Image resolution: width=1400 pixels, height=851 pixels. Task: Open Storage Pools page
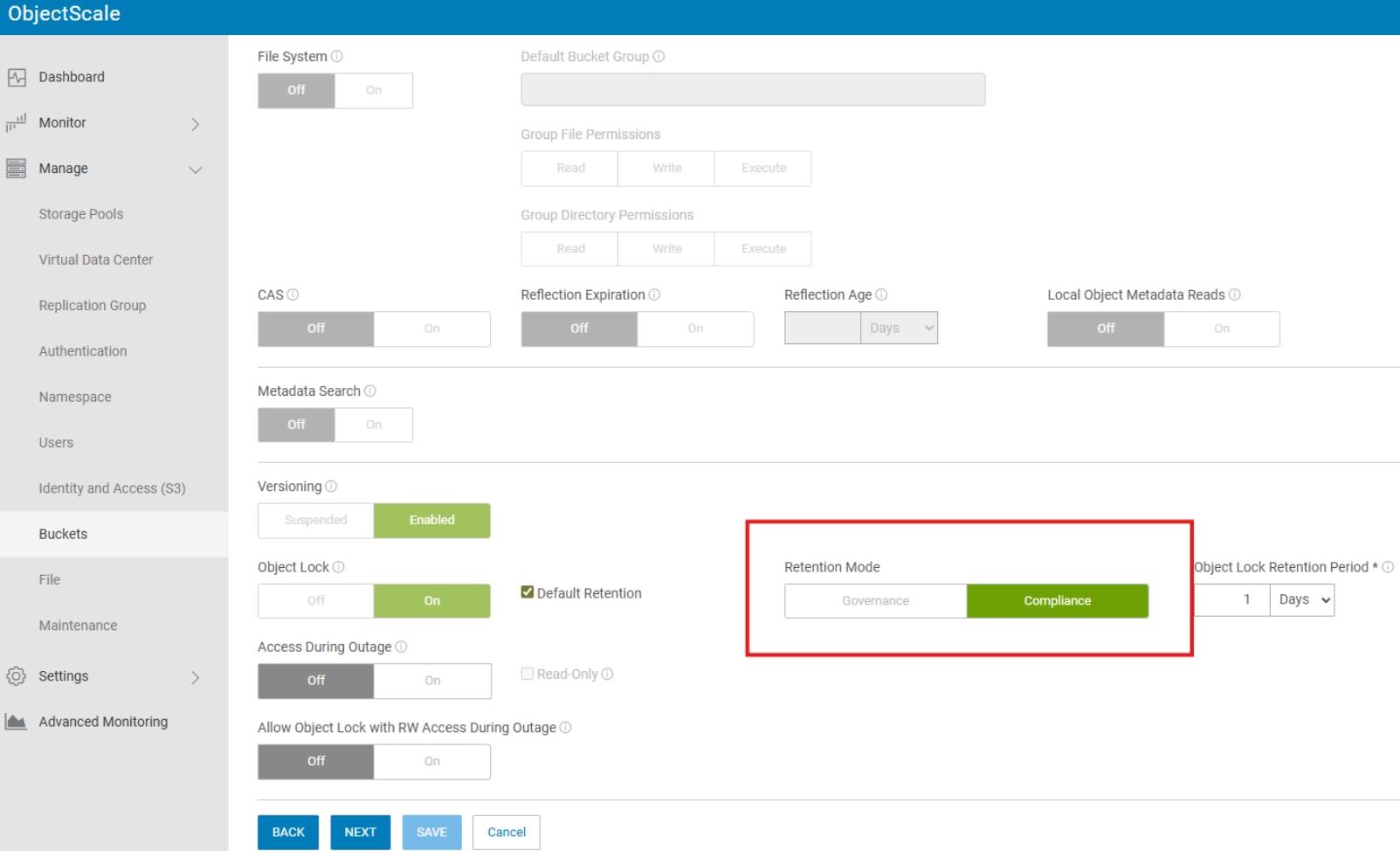[81, 214]
